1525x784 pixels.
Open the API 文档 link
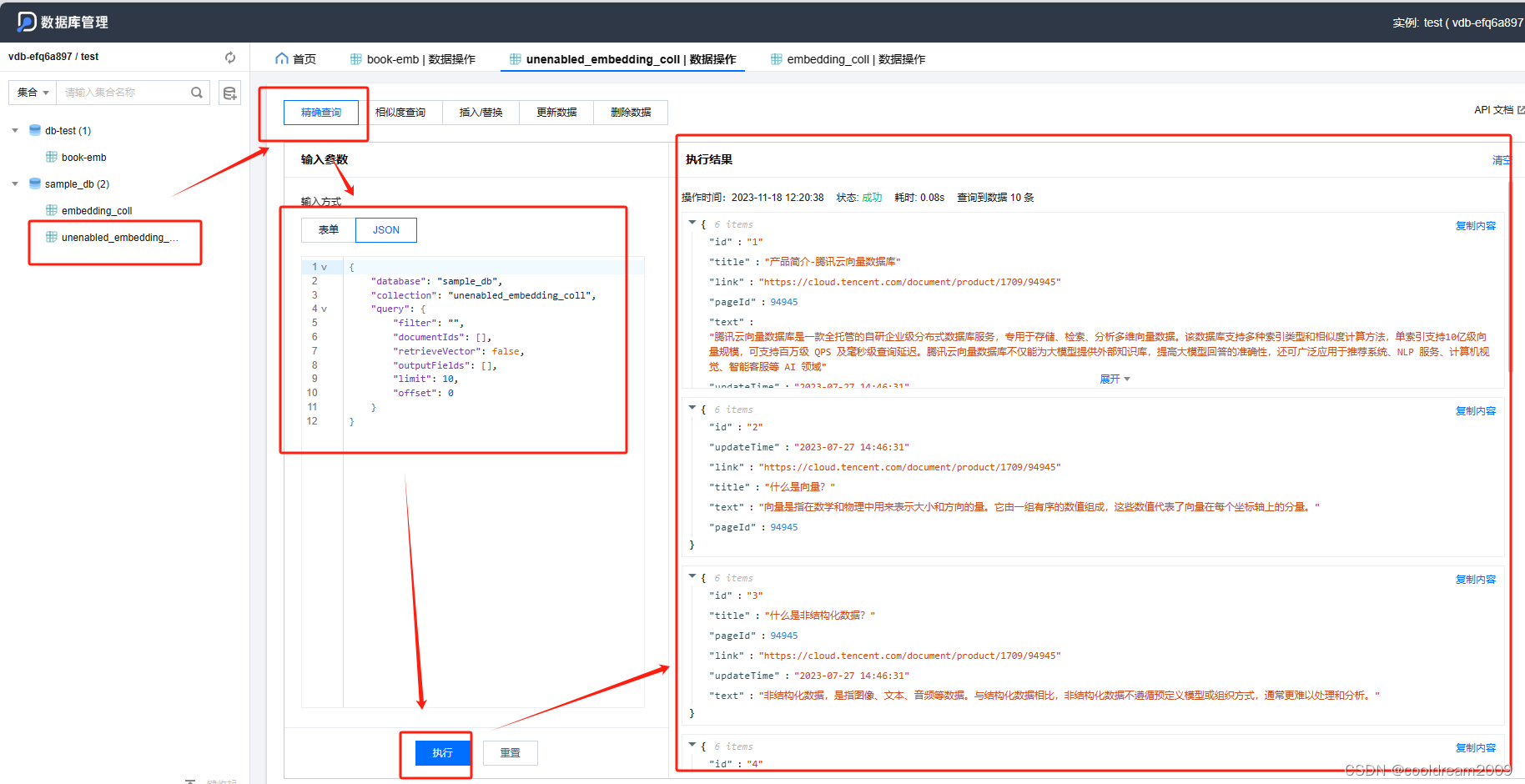1493,110
